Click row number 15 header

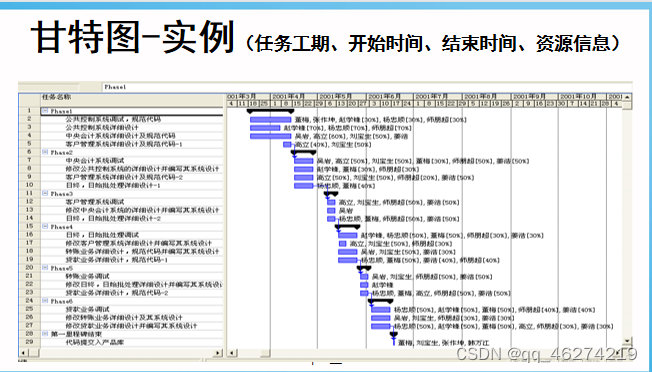[30, 226]
